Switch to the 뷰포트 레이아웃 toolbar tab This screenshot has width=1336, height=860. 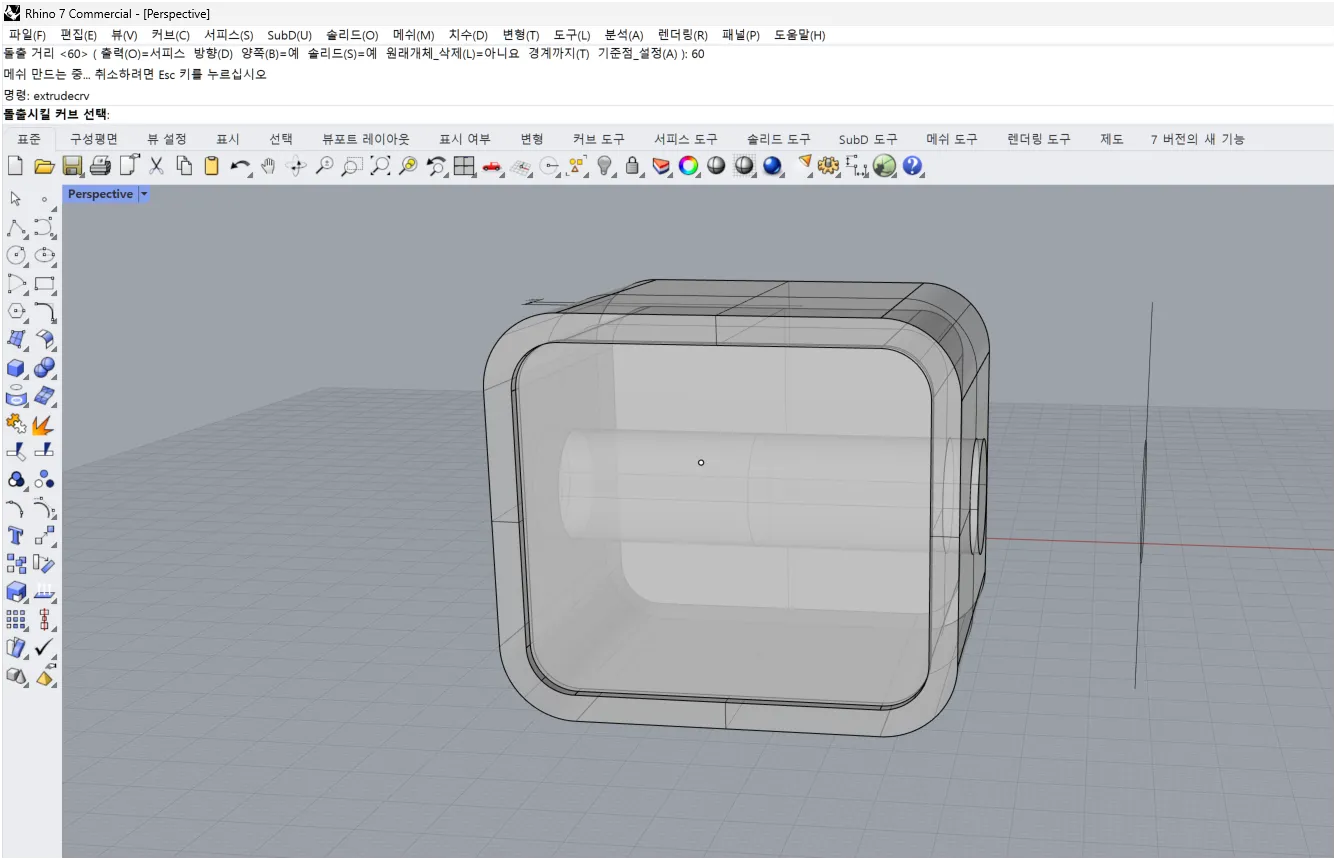(366, 139)
